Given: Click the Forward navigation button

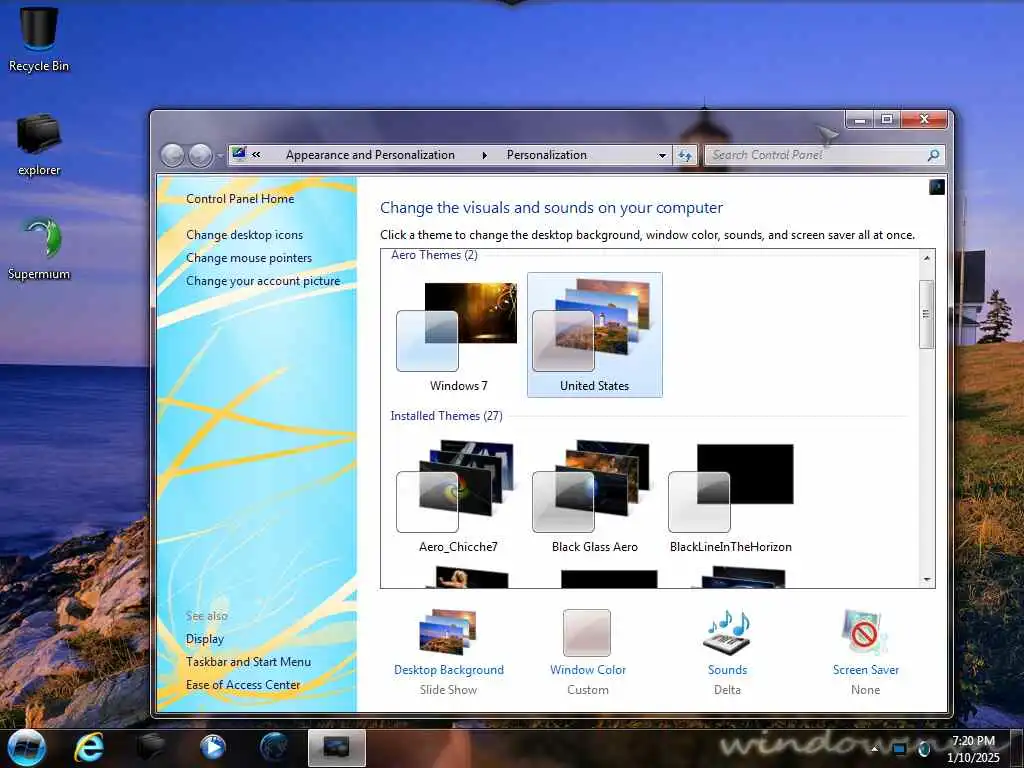Looking at the screenshot, I should 200,155.
